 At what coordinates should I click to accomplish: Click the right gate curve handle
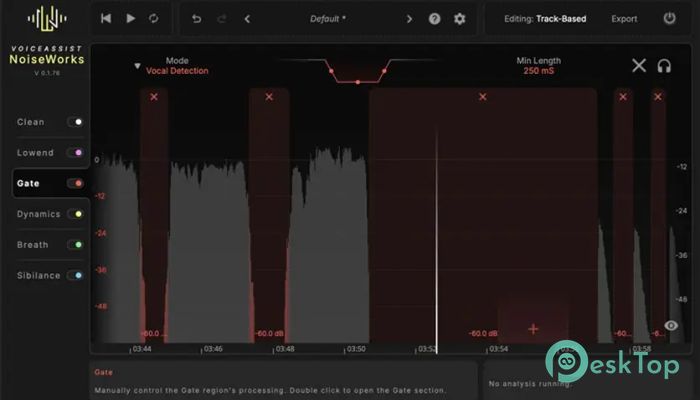tap(384, 71)
